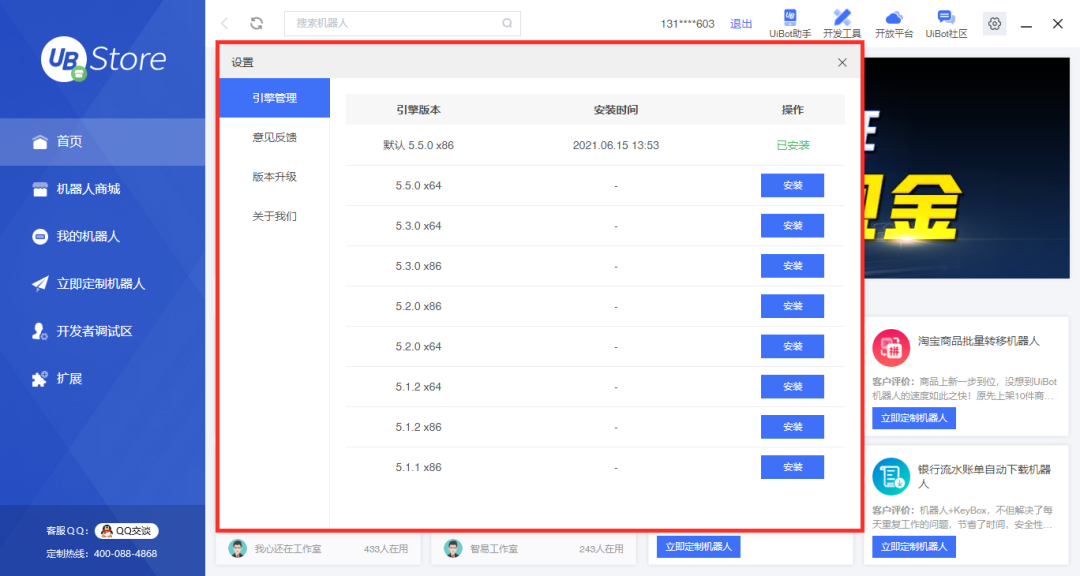The width and height of the screenshot is (1080, 576).
Task: Click the 退出 logout link
Action: (x=741, y=24)
